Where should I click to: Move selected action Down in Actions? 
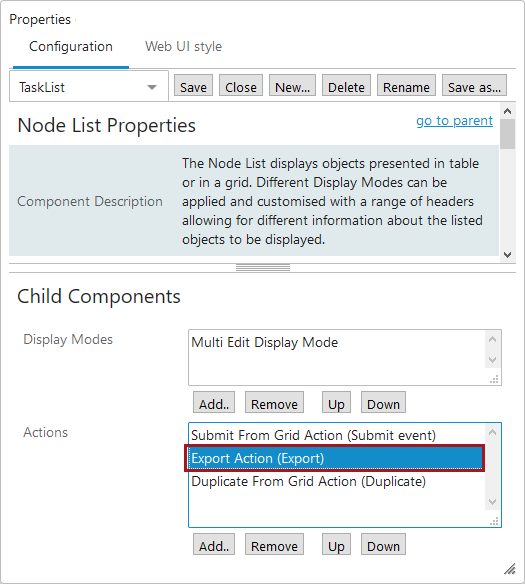(383, 545)
